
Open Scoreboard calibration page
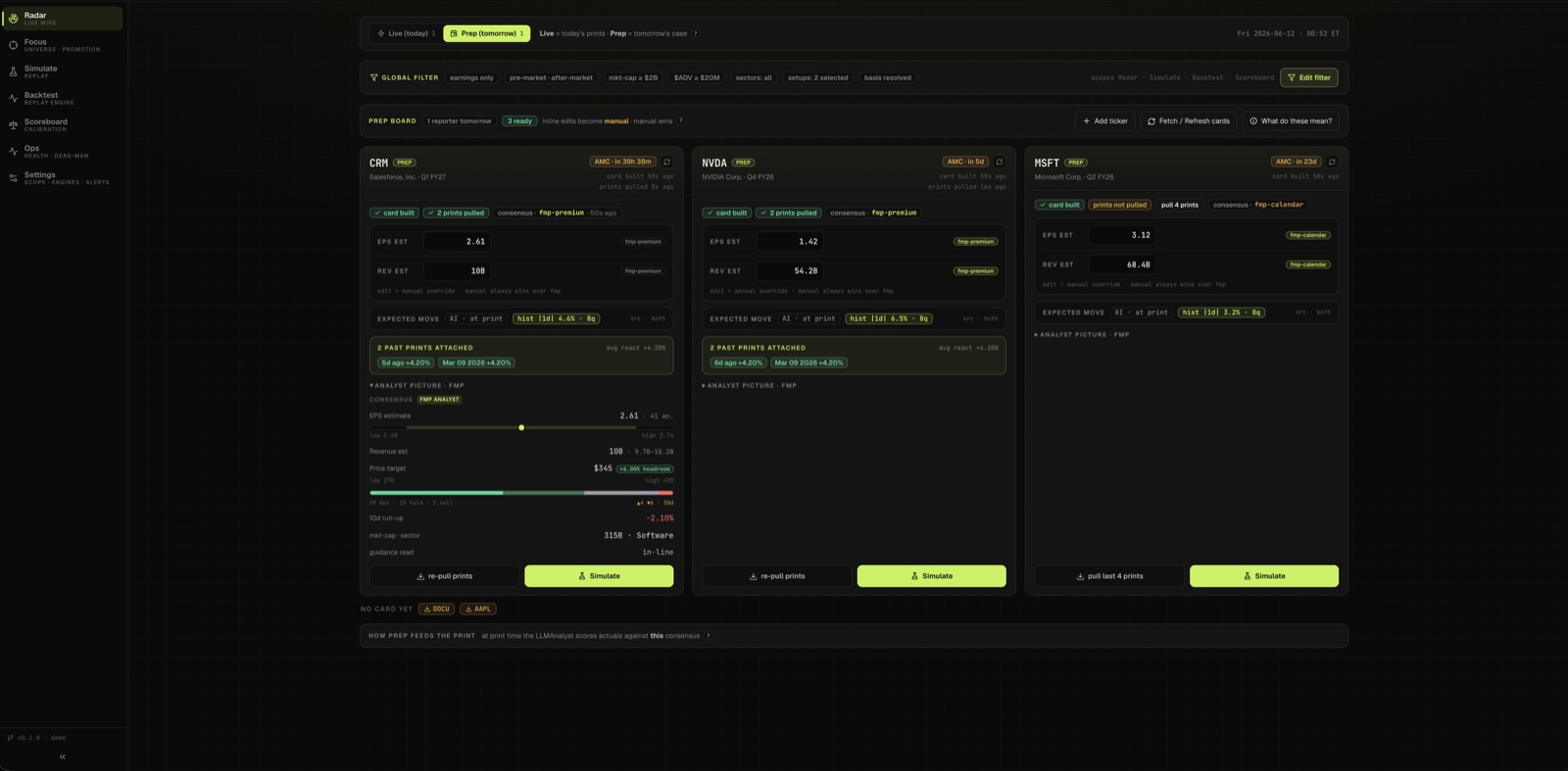point(64,124)
